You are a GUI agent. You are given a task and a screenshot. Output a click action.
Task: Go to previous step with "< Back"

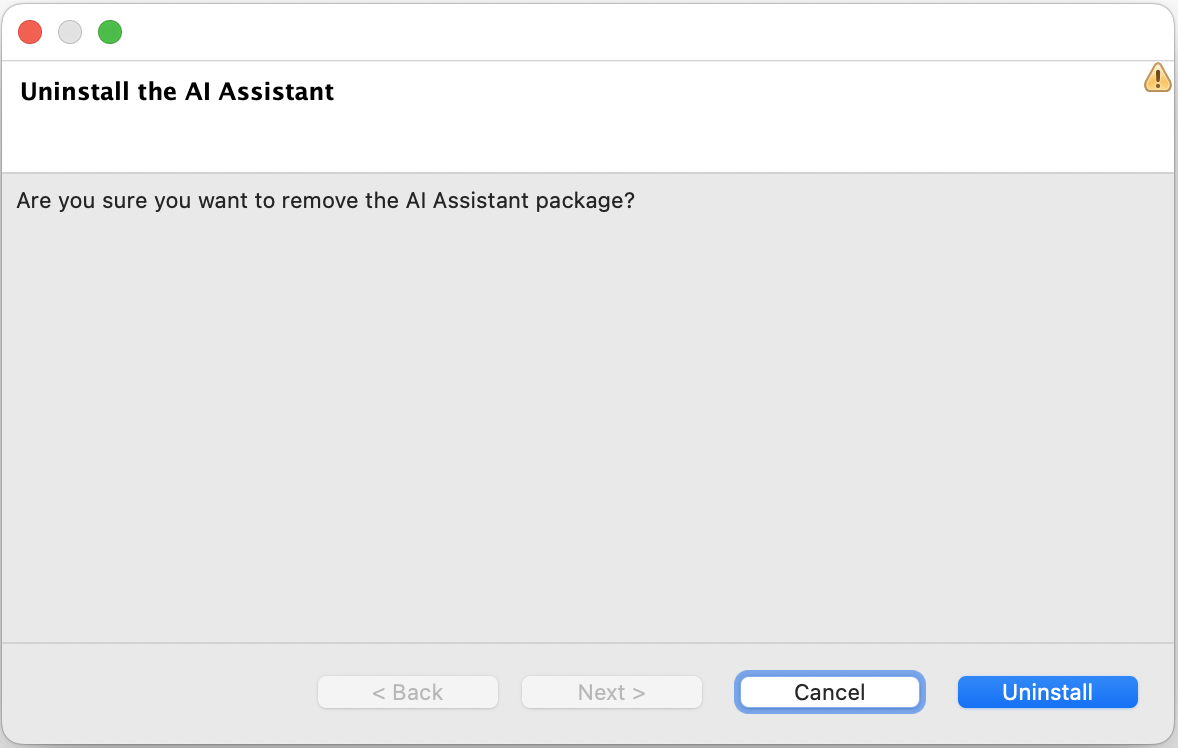tap(407, 692)
